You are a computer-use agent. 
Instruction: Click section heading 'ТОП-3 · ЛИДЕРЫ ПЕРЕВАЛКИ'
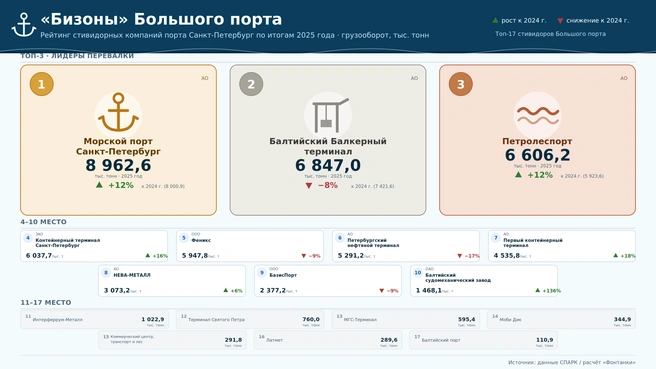pyautogui.click(x=77, y=56)
